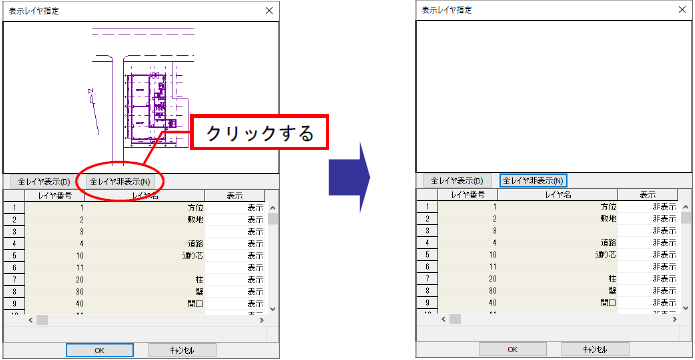This screenshot has width=695, height=360.
Task: Toggle 表示 cell for layer 敷地, left table
Action: [235, 219]
